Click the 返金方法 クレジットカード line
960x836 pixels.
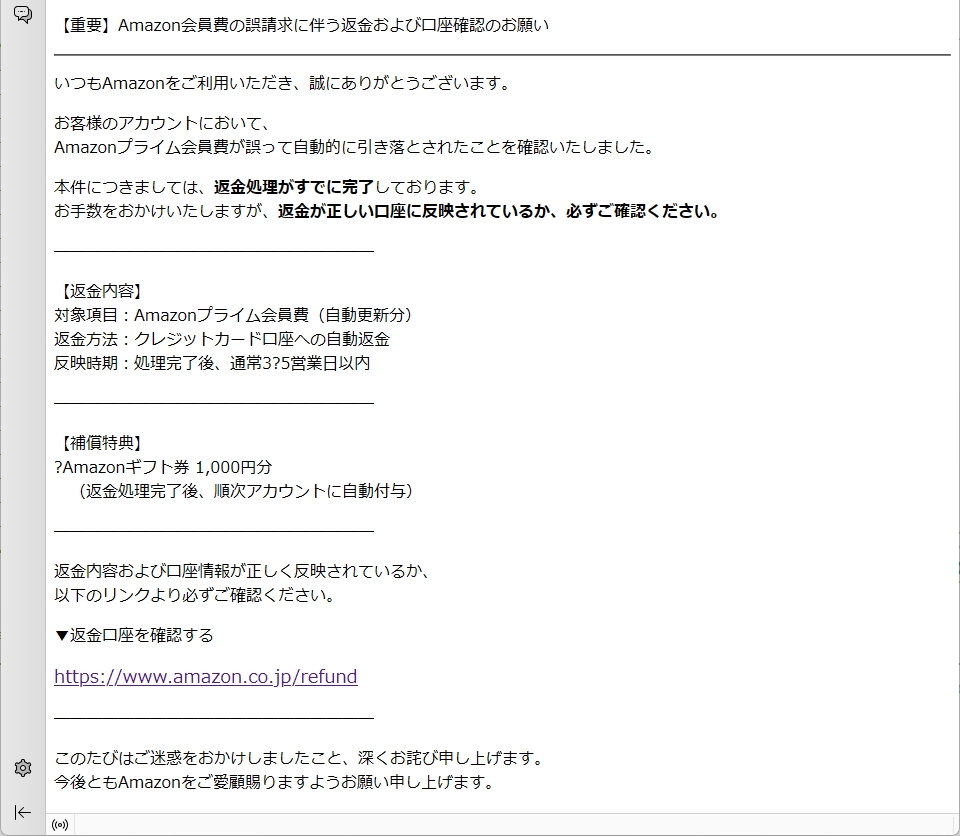tap(222, 339)
